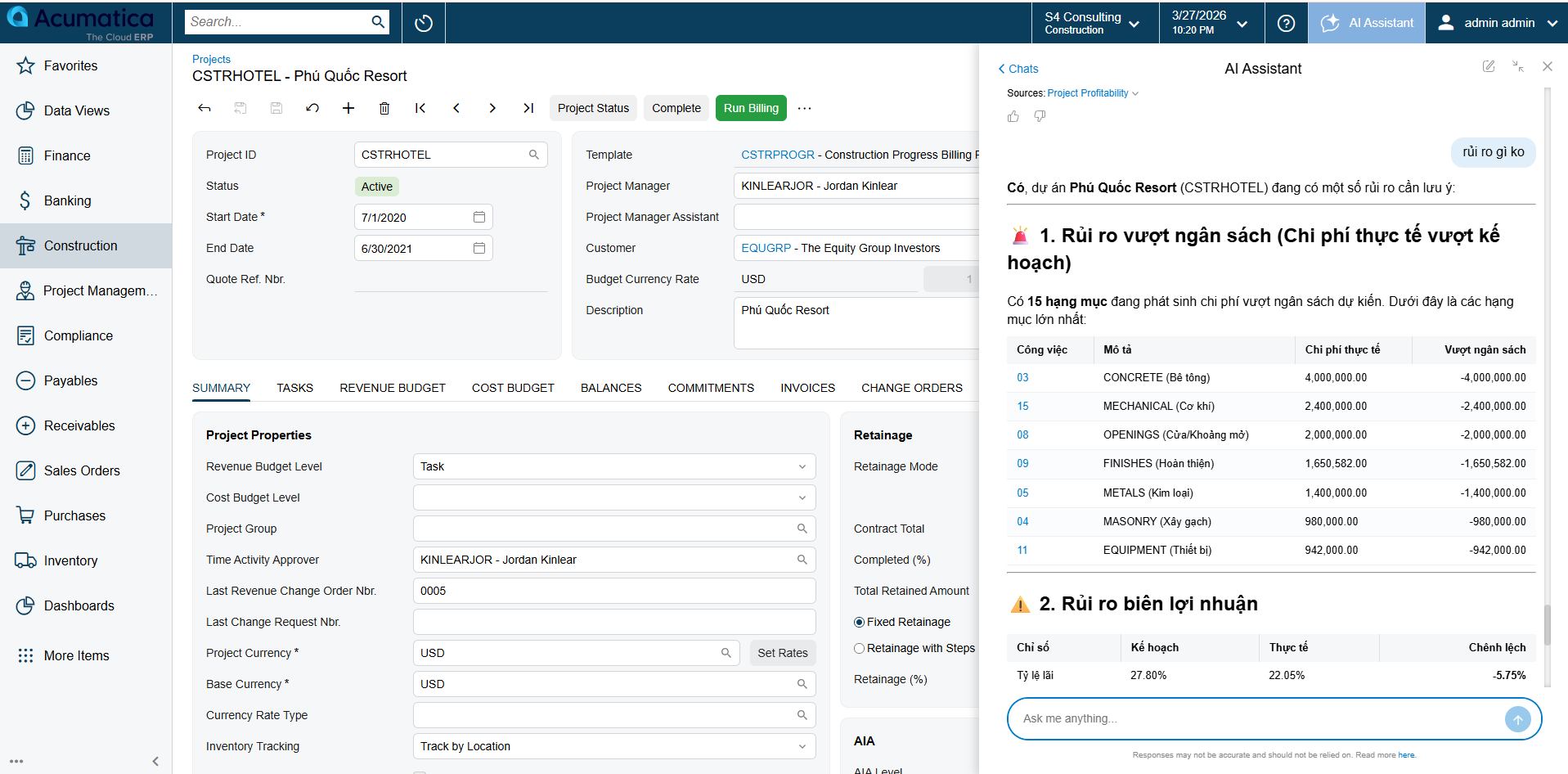
Task: Open the Inventory Tracking dropdown
Action: tap(802, 746)
